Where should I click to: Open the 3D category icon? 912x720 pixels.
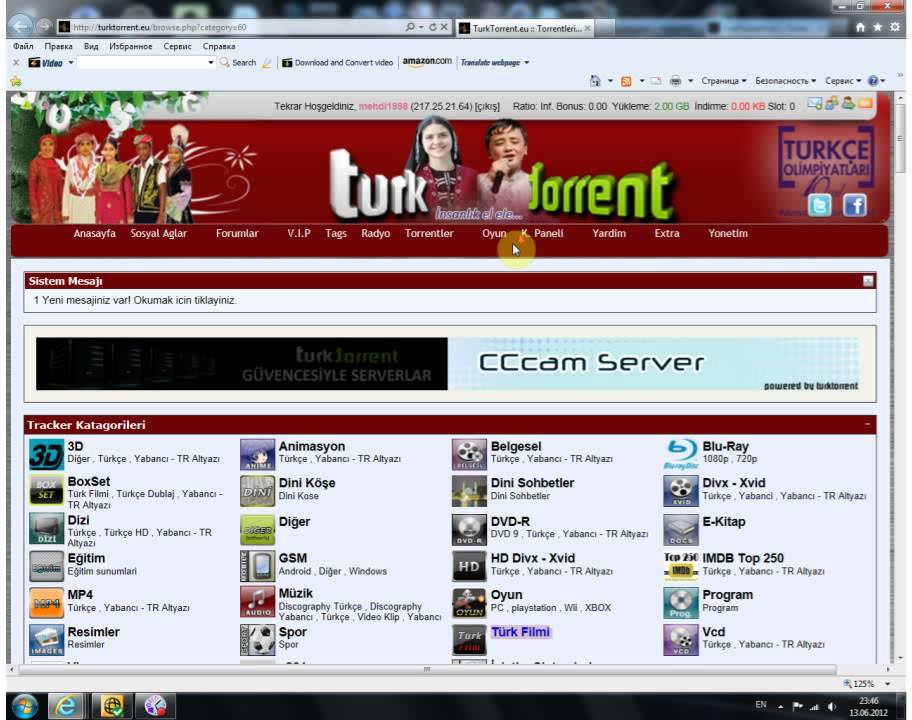47,454
